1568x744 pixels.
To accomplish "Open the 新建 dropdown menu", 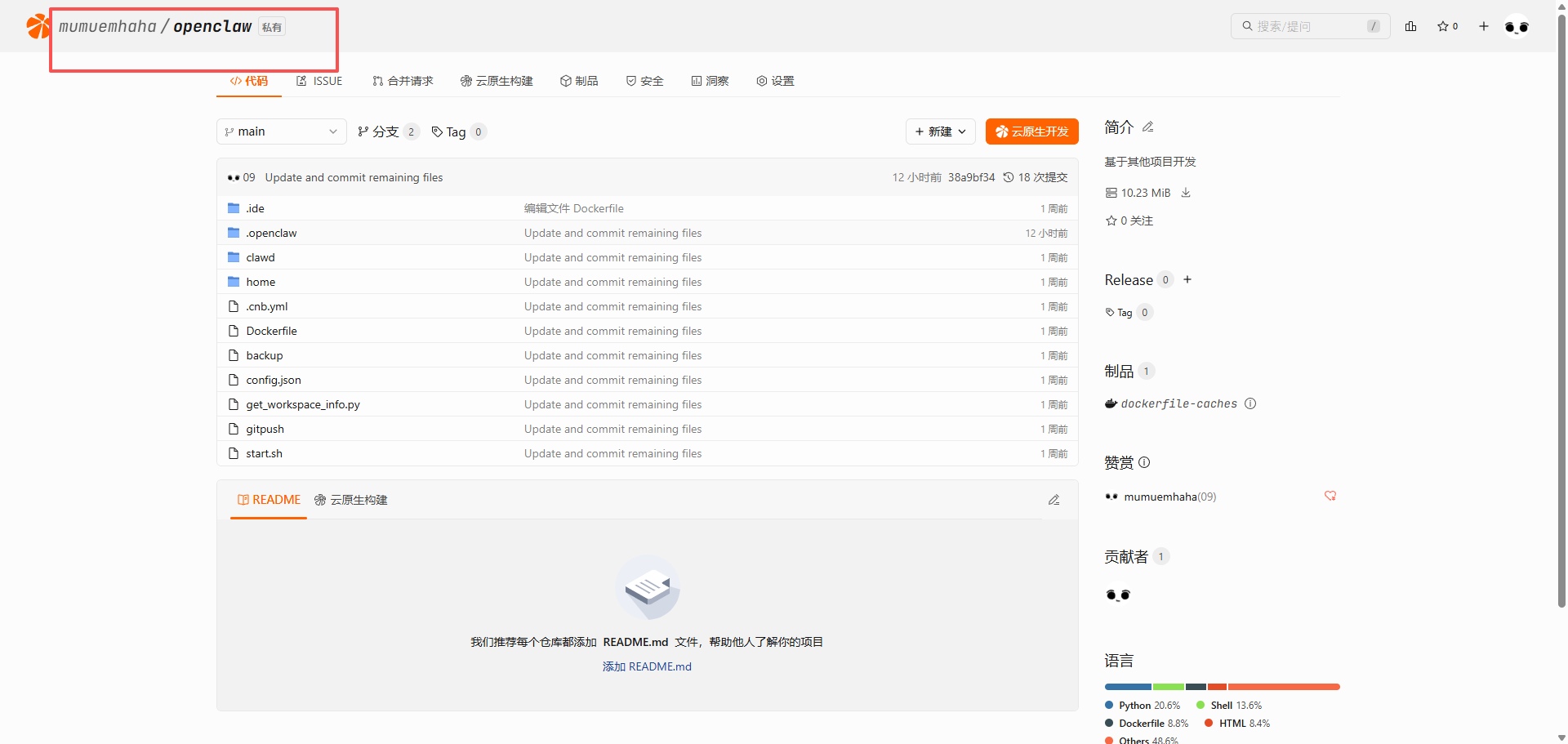I will (940, 131).
